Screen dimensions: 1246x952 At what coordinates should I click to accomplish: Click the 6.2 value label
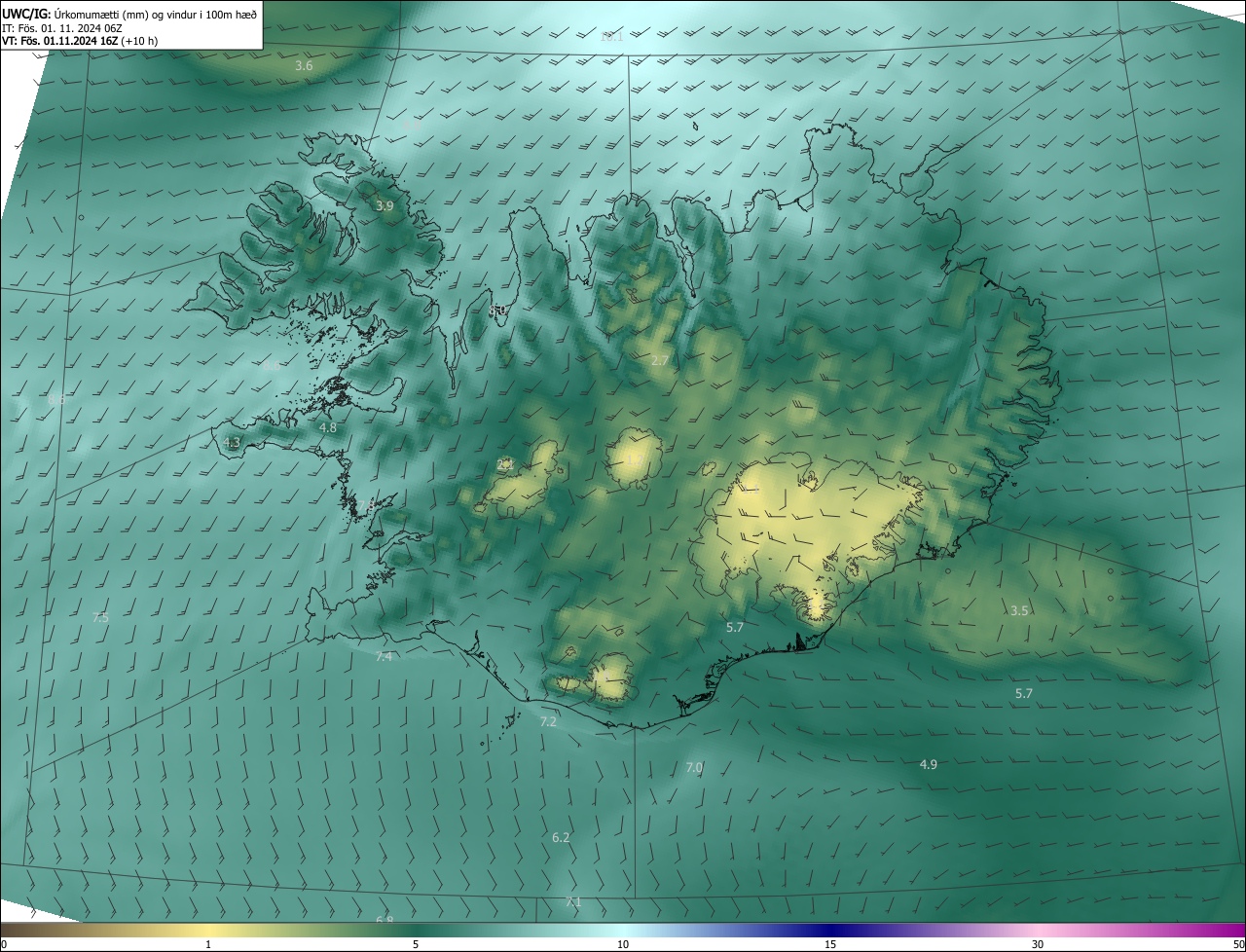561,838
